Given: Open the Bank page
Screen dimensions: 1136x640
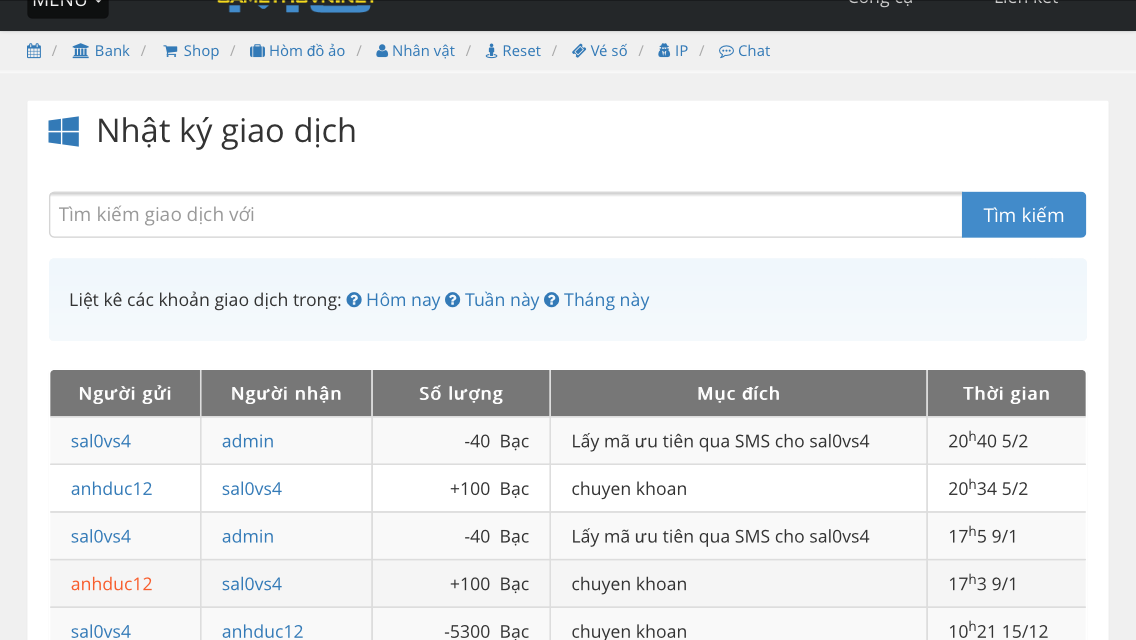Looking at the screenshot, I should pos(102,51).
